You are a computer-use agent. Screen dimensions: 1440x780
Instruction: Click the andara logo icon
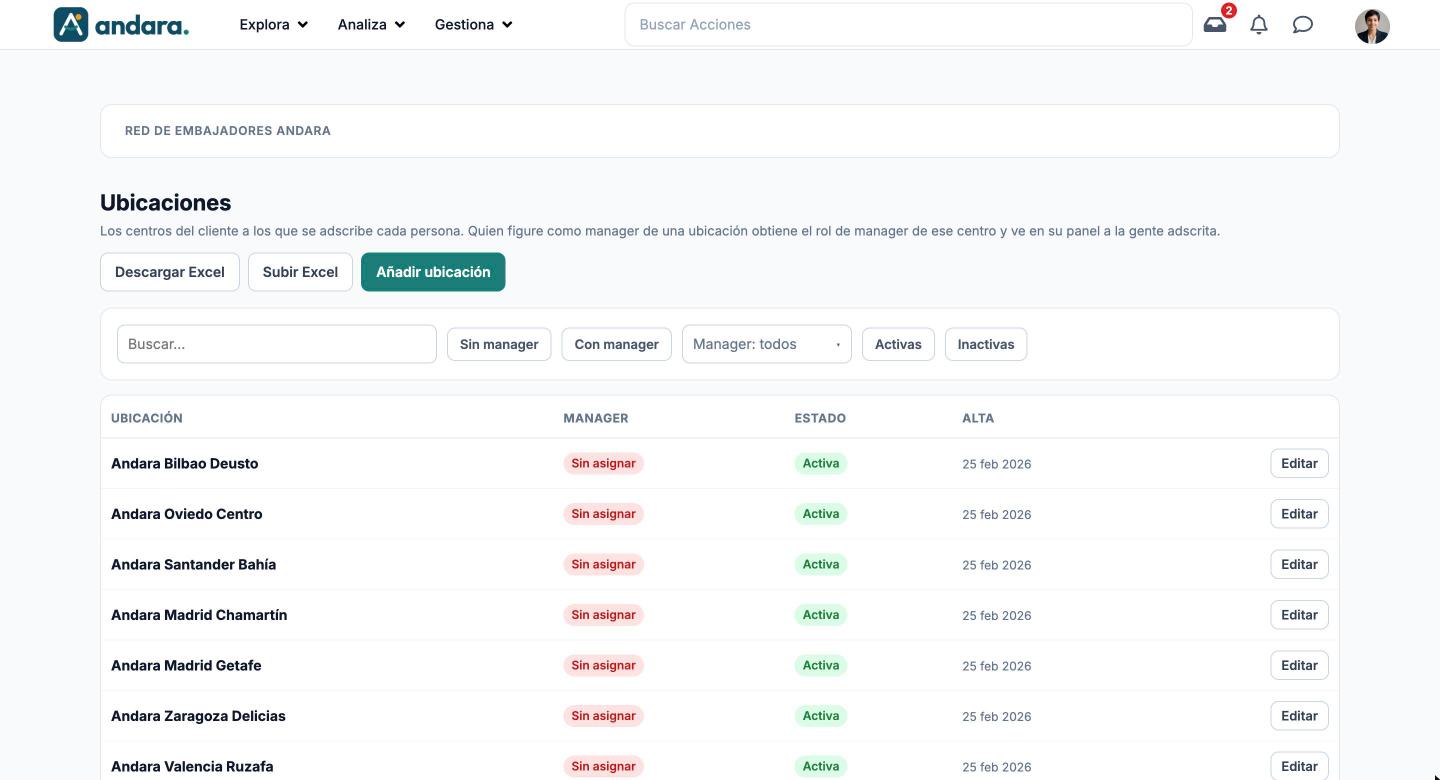pyautogui.click(x=71, y=24)
